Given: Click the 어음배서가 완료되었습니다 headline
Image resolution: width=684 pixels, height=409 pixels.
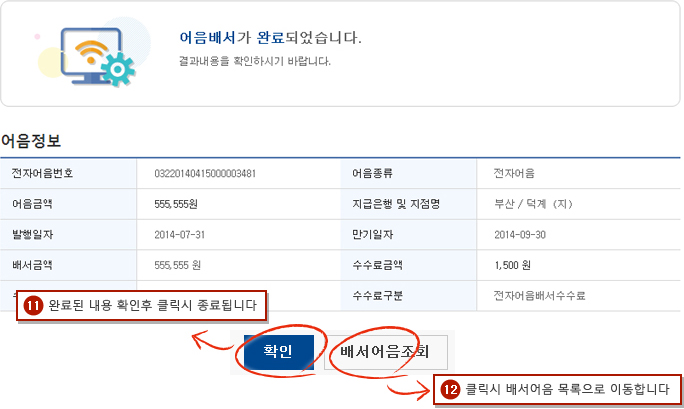Looking at the screenshot, I should pyautogui.click(x=270, y=38).
